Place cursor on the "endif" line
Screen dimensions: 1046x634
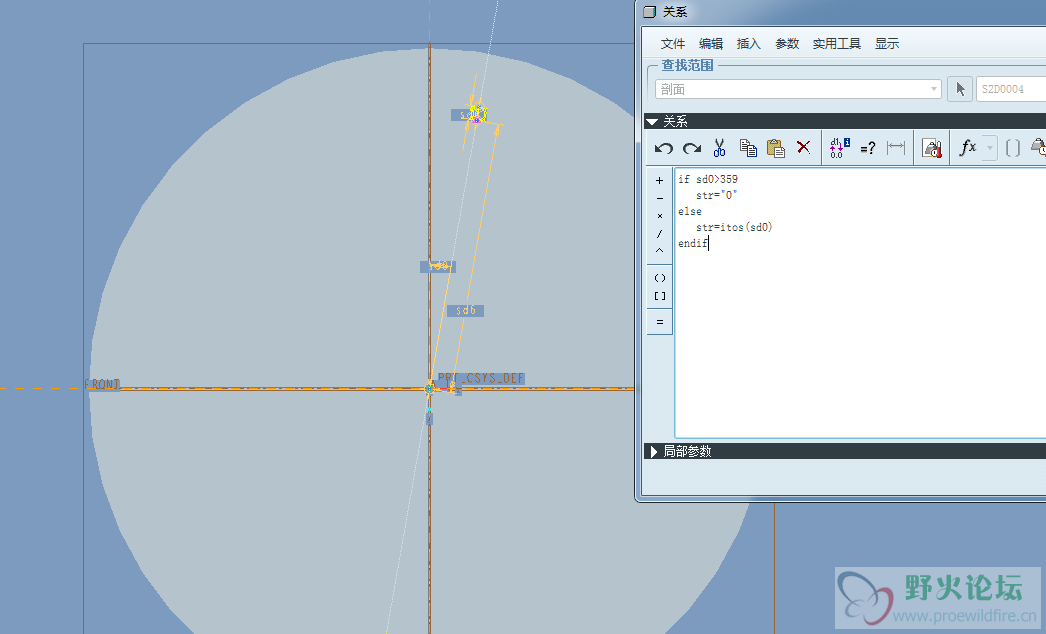click(x=692, y=243)
